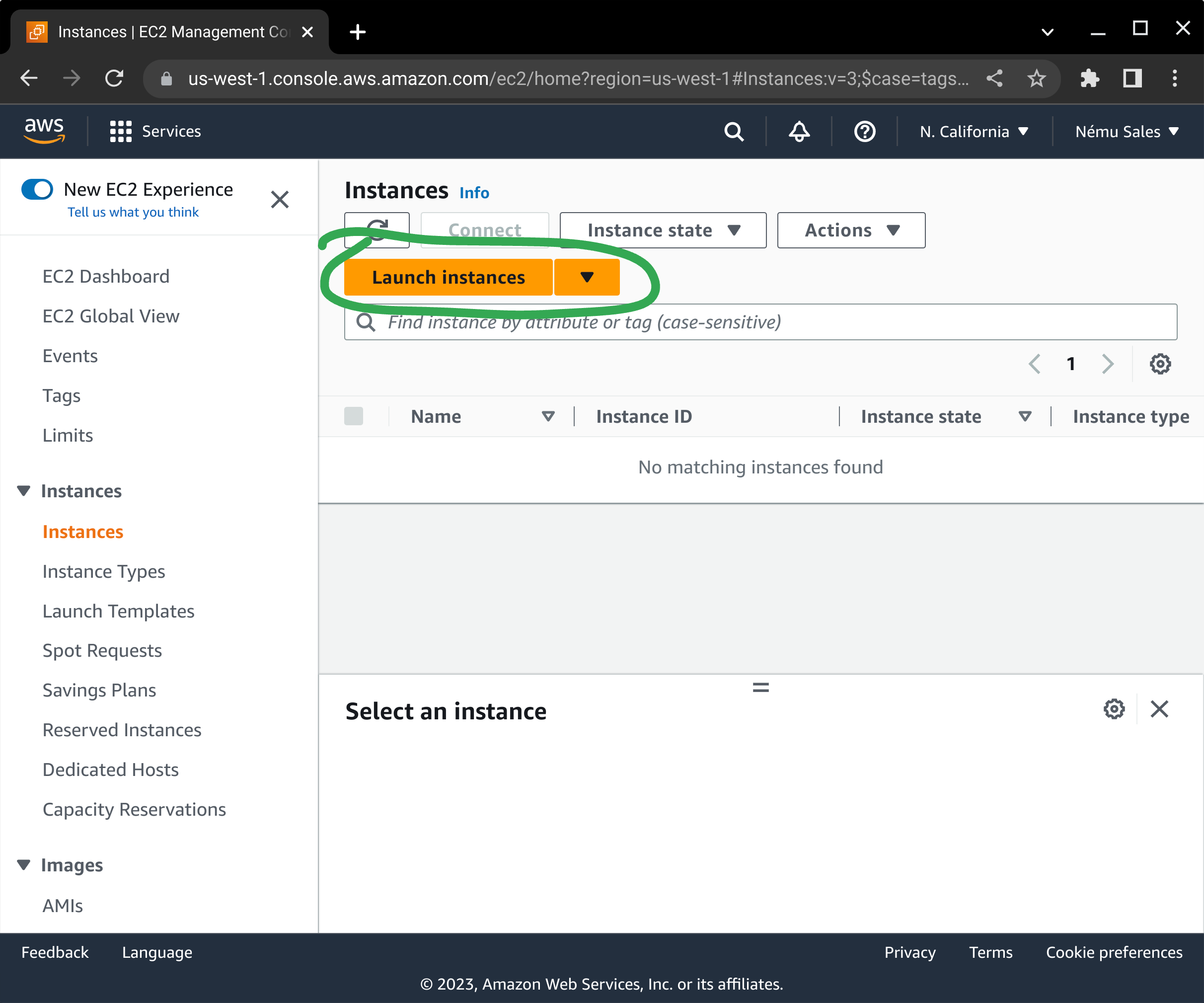1204x1003 pixels.
Task: Close the EC2 Management Console tab
Action: point(307,32)
